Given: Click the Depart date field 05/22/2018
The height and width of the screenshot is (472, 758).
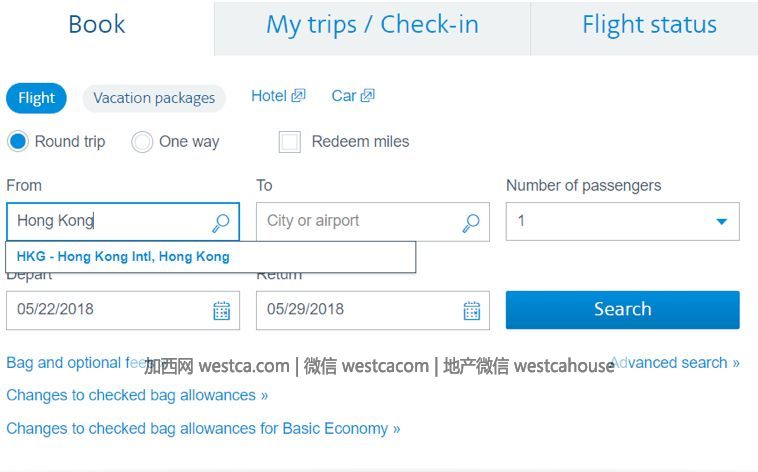Looking at the screenshot, I should pyautogui.click(x=123, y=310).
